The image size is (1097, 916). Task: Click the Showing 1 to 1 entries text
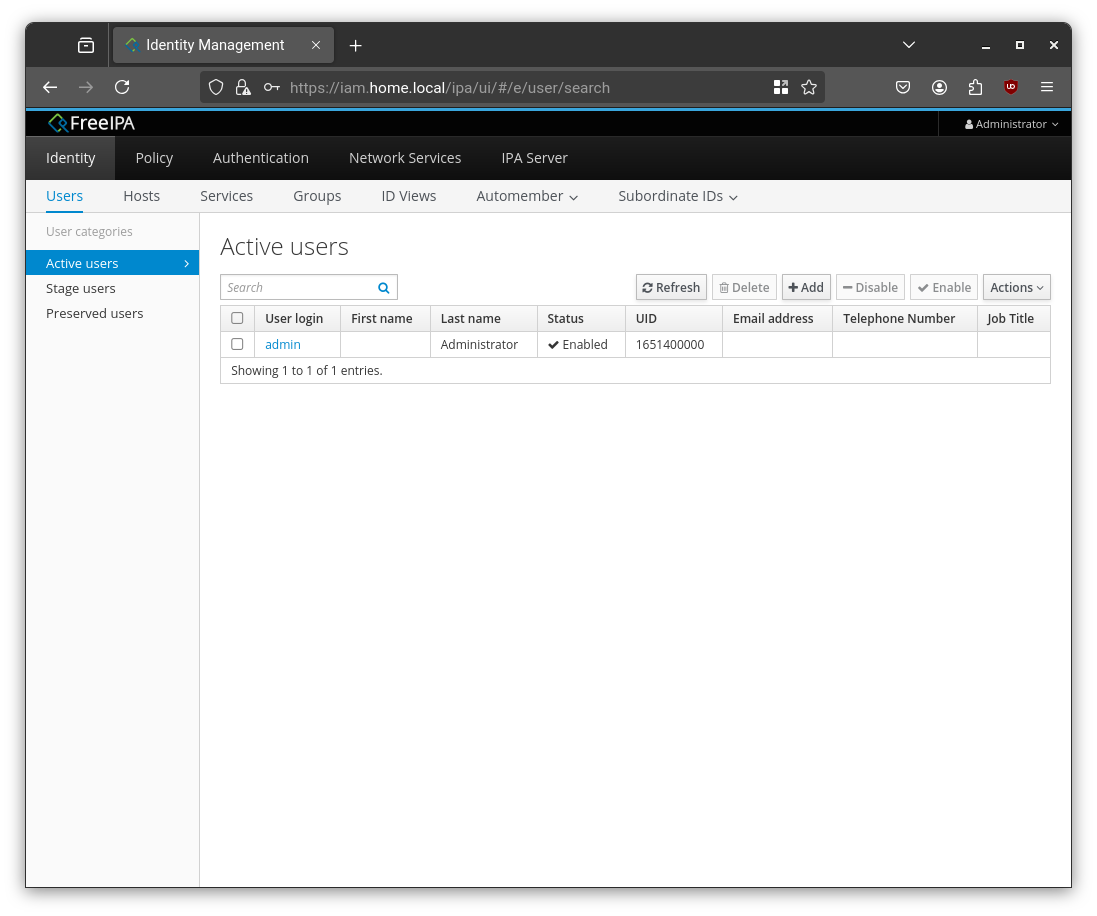306,370
